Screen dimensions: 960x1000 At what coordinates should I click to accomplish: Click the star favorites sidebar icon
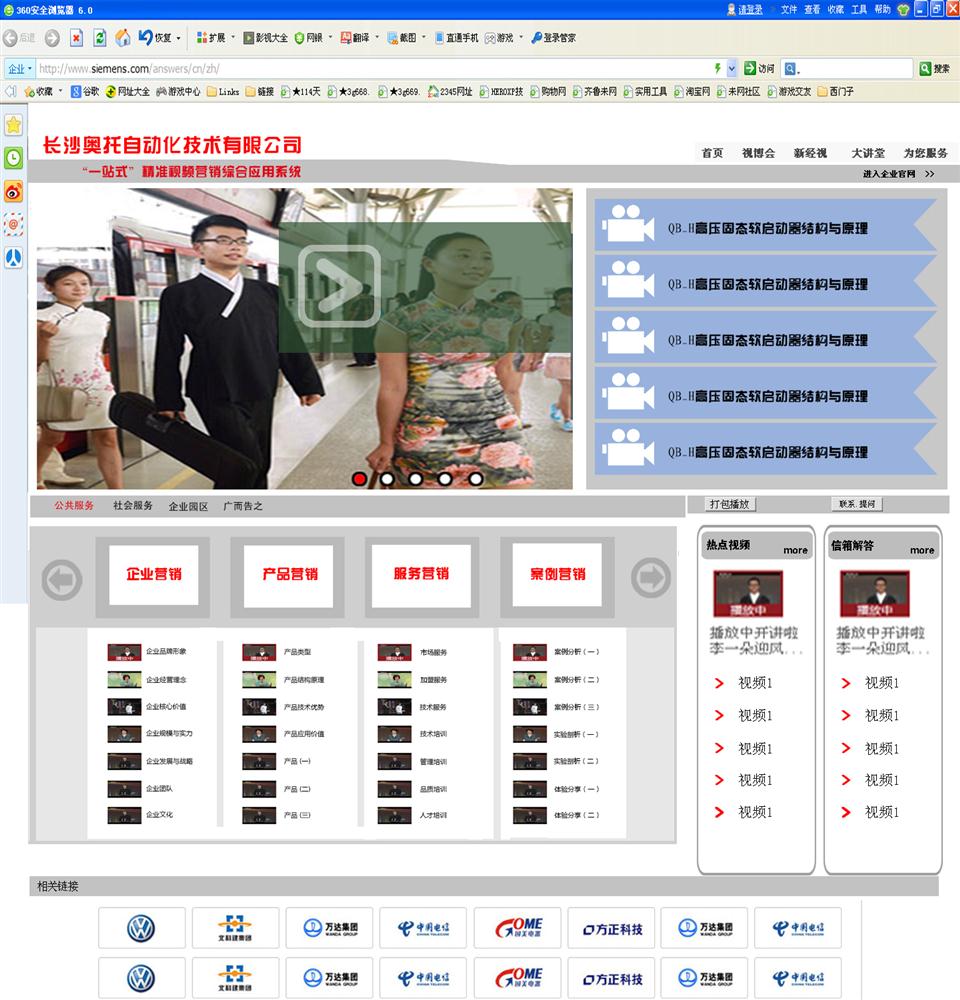click(13, 124)
